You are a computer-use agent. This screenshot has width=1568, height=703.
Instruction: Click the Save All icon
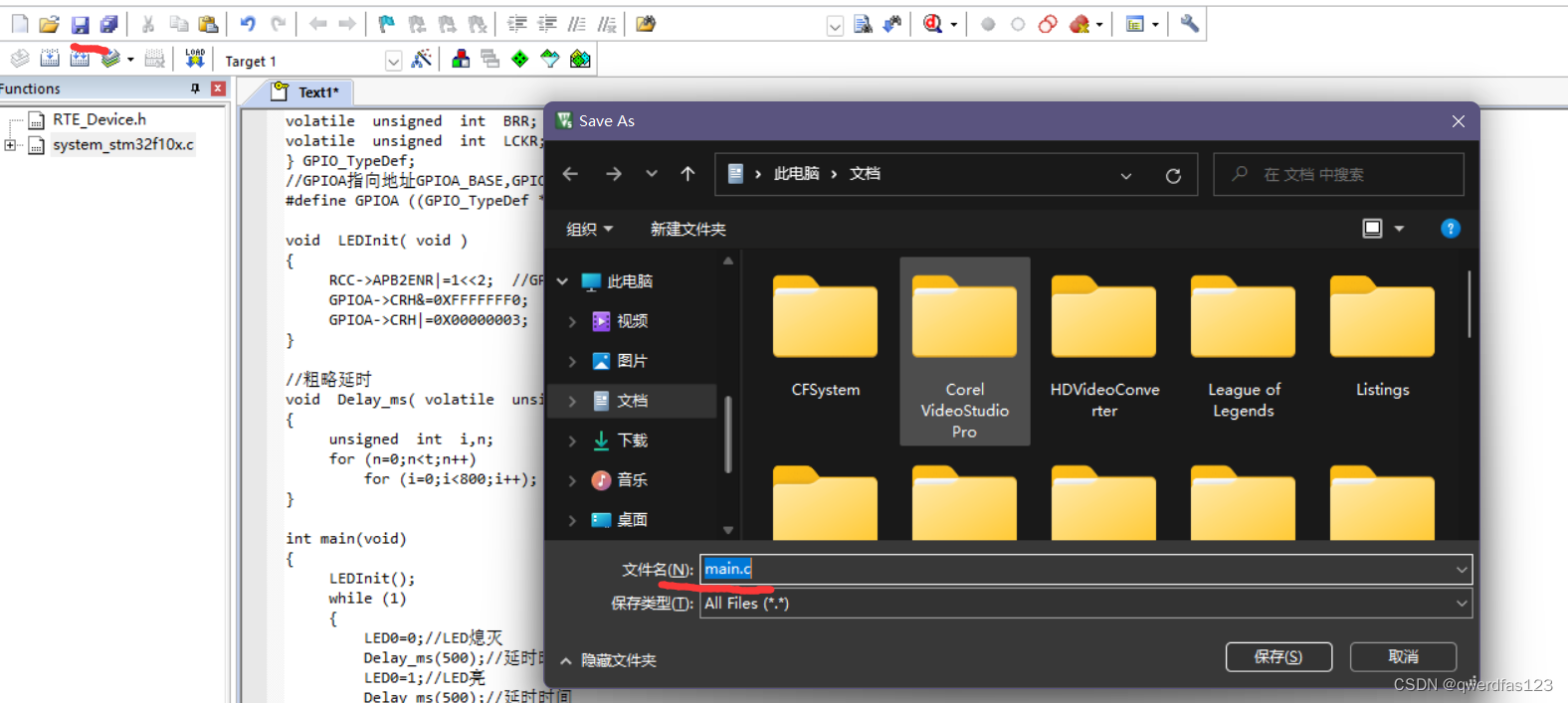109,24
